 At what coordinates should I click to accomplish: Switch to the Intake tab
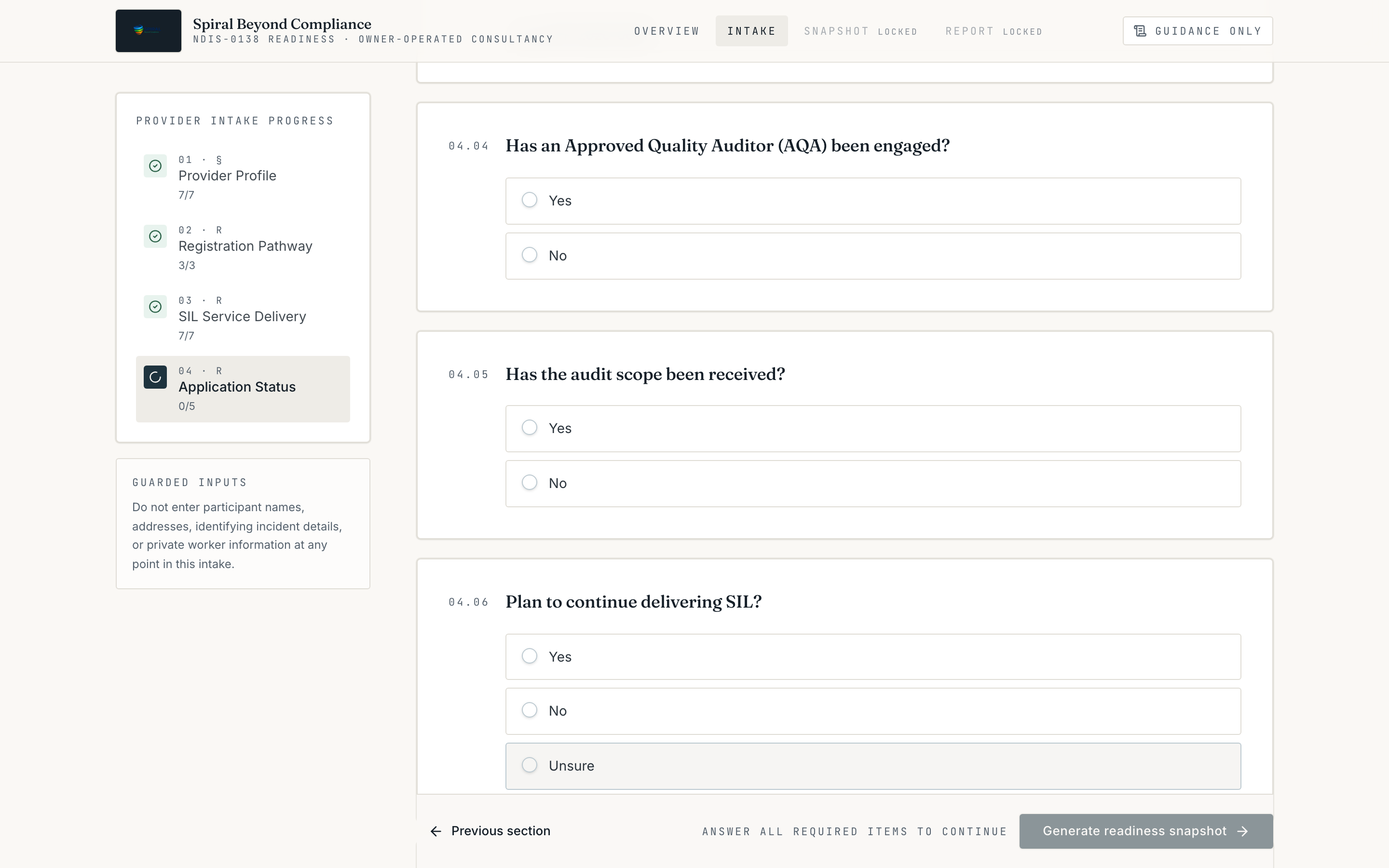point(751,31)
